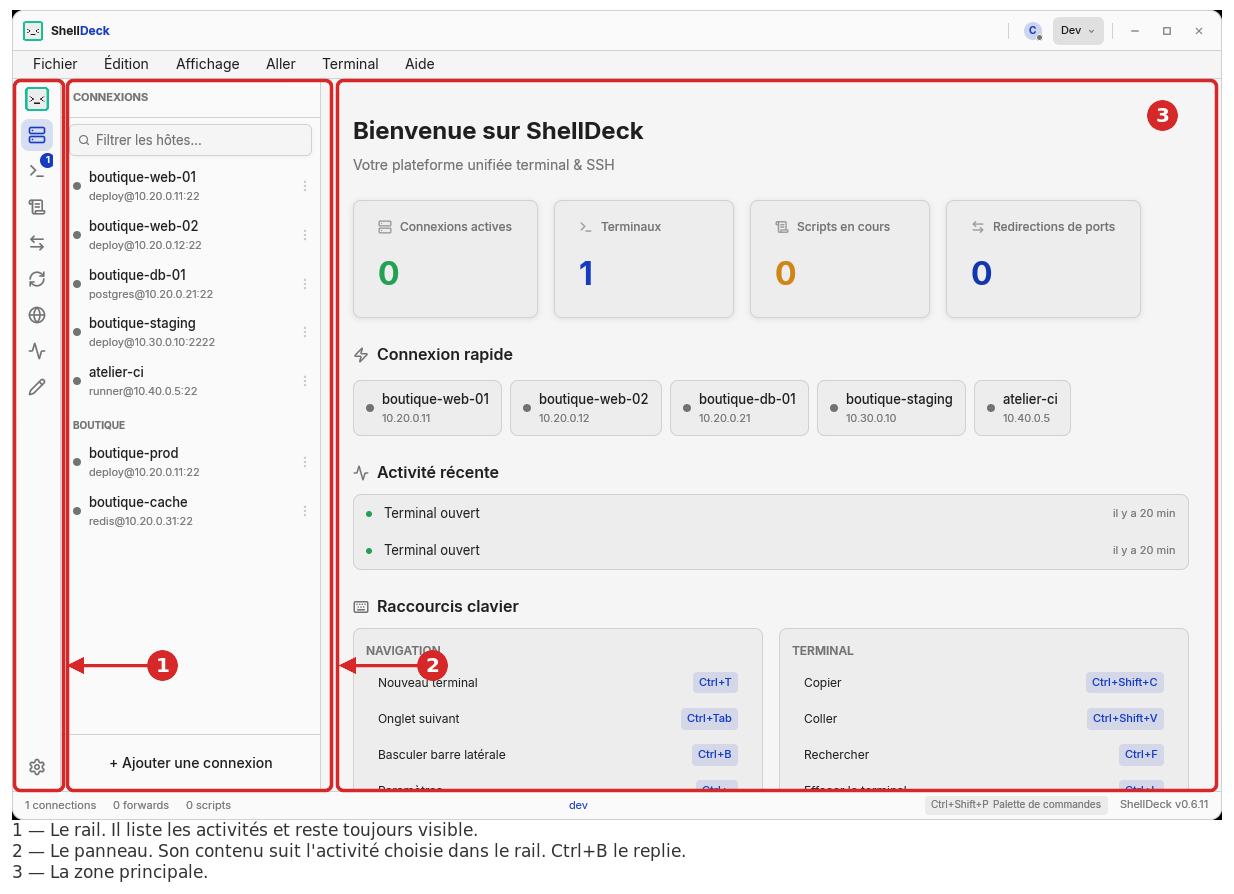Click '1 connections' in the status bar
This screenshot has height=894, width=1234.
pos(61,805)
